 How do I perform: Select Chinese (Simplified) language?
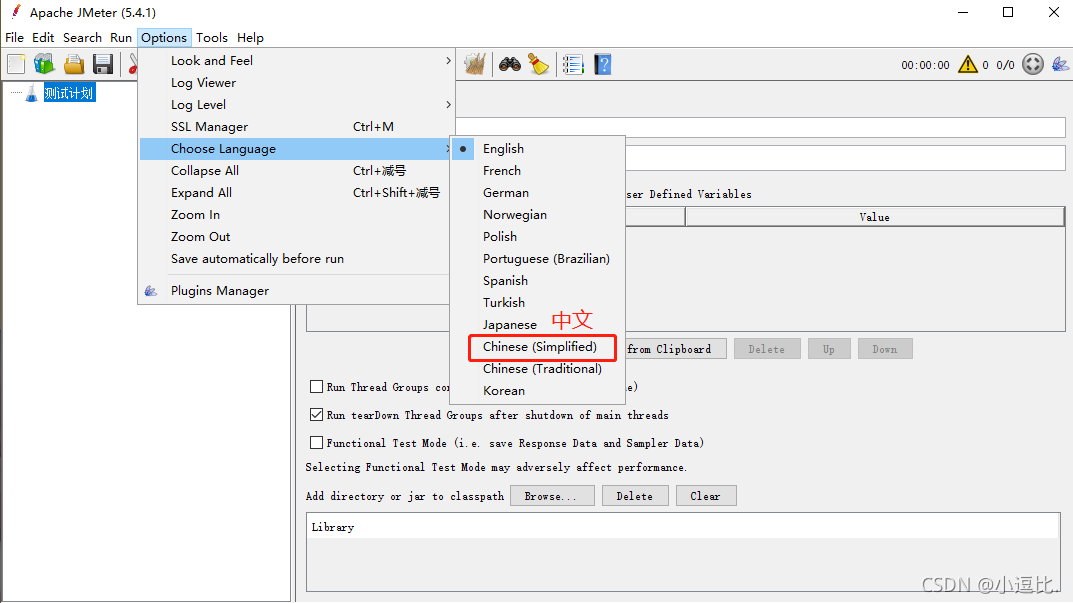(537, 346)
